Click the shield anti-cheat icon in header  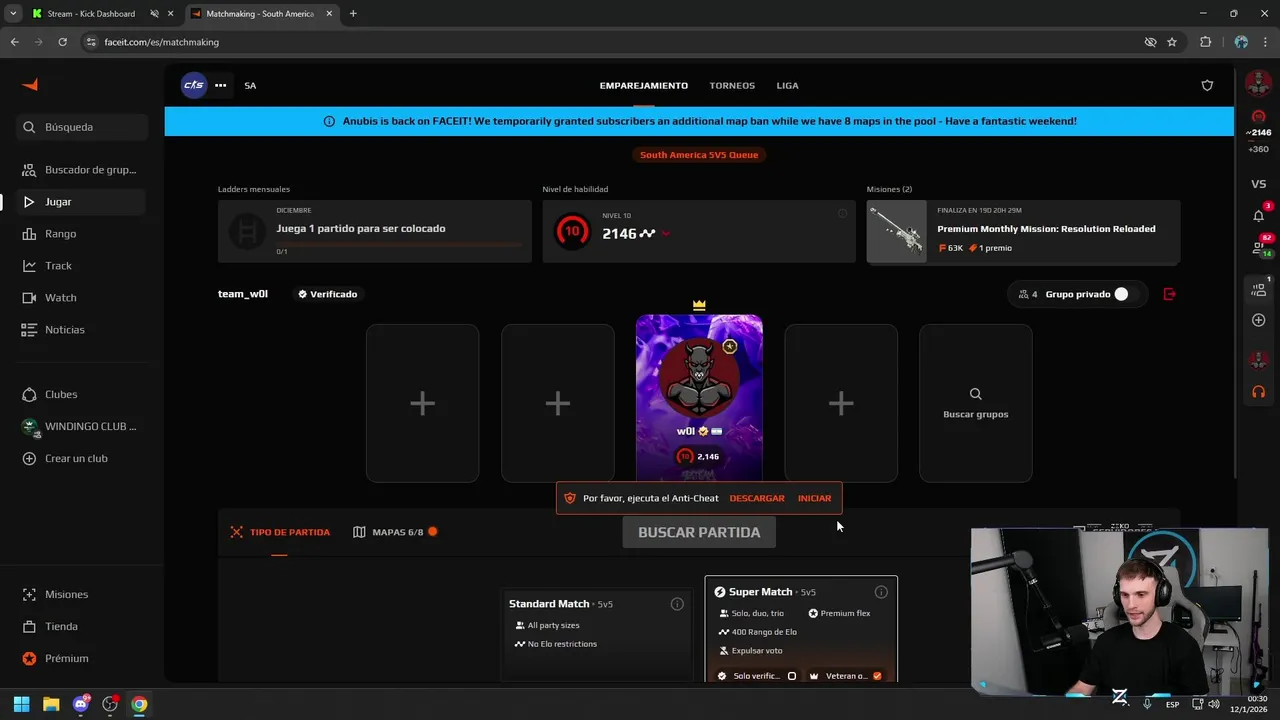1207,85
